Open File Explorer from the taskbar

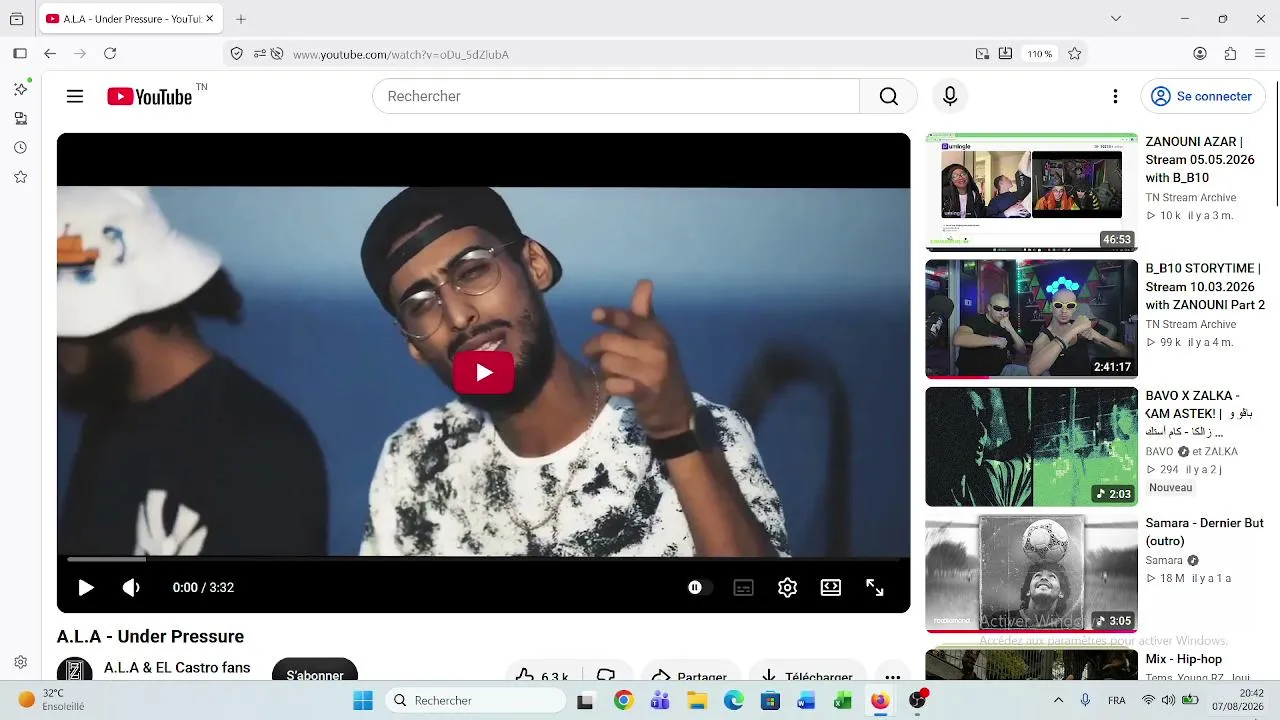[697, 700]
